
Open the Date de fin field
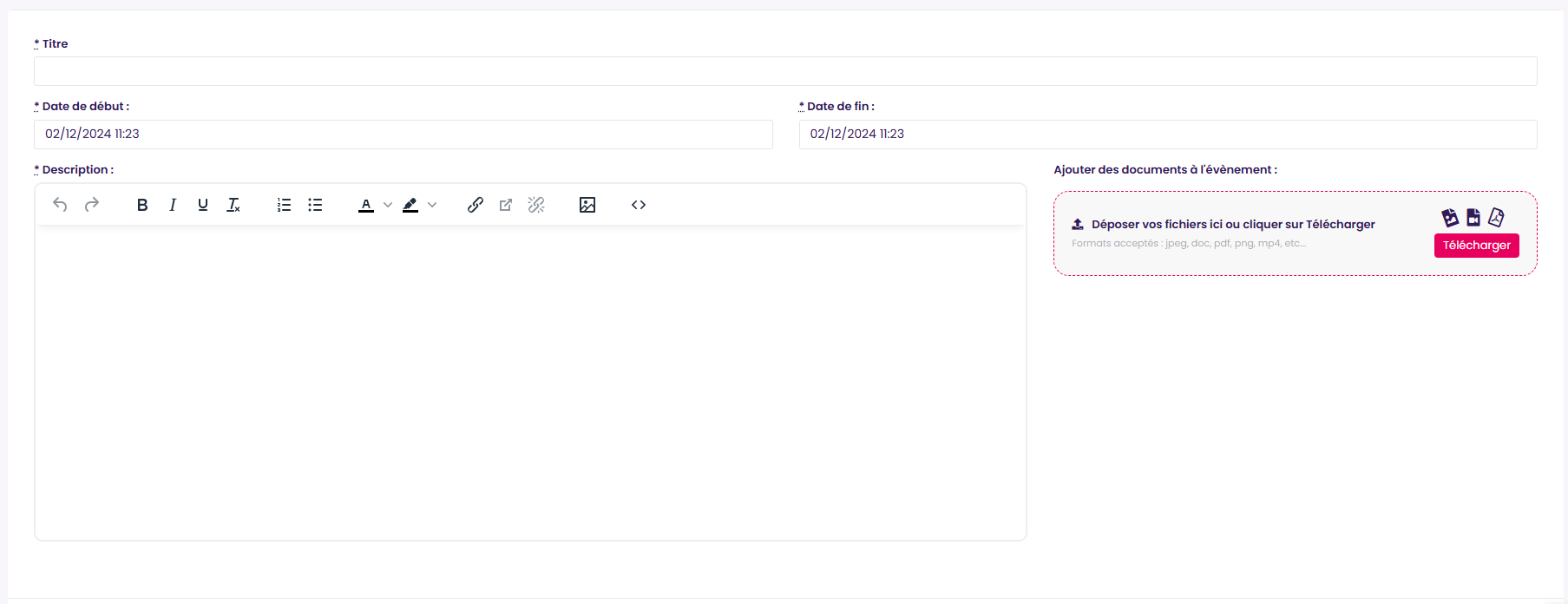tap(1168, 135)
